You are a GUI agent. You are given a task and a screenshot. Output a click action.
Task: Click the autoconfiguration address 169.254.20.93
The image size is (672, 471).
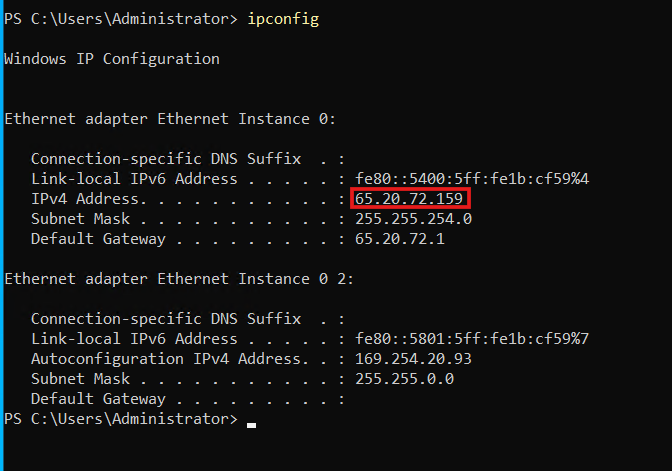pos(413,359)
